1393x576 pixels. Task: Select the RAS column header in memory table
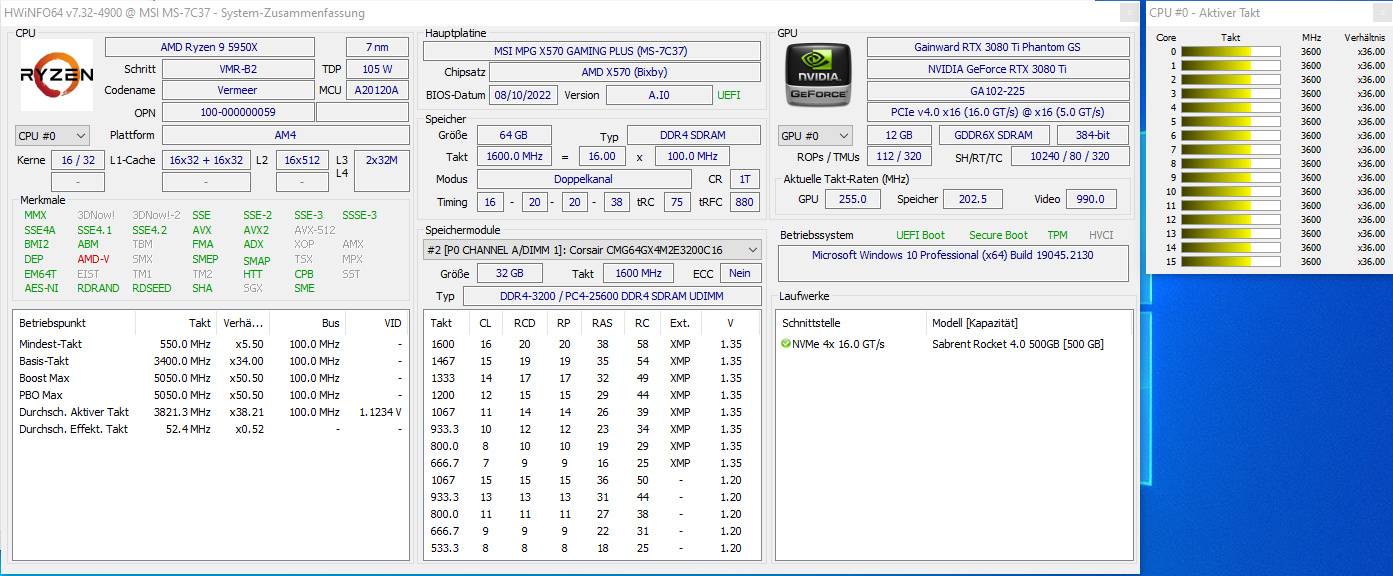point(602,323)
